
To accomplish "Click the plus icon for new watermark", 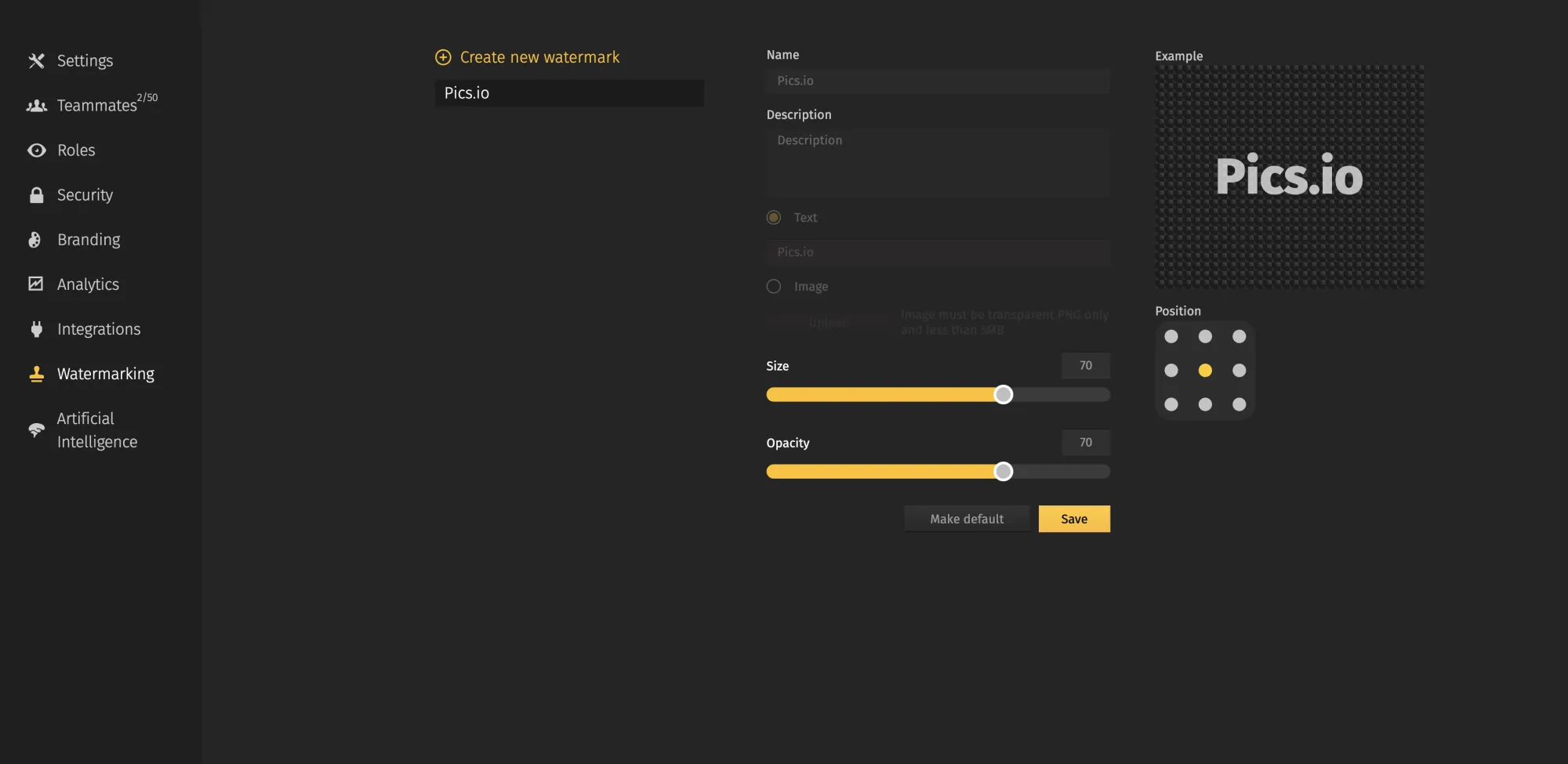I will click(443, 57).
